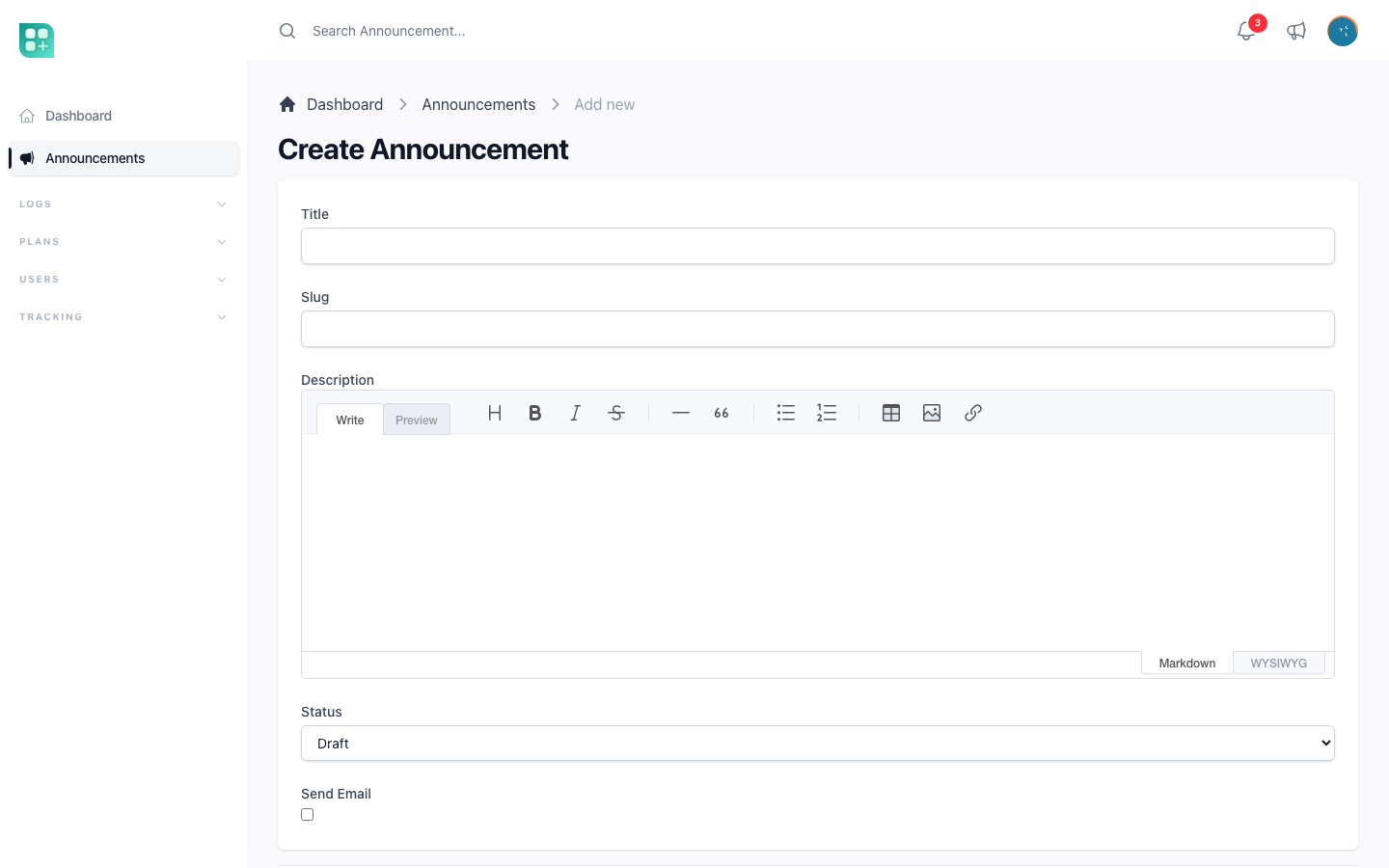The height and width of the screenshot is (868, 1389).
Task: Click the home icon in the breadcrumb
Action: point(287,104)
